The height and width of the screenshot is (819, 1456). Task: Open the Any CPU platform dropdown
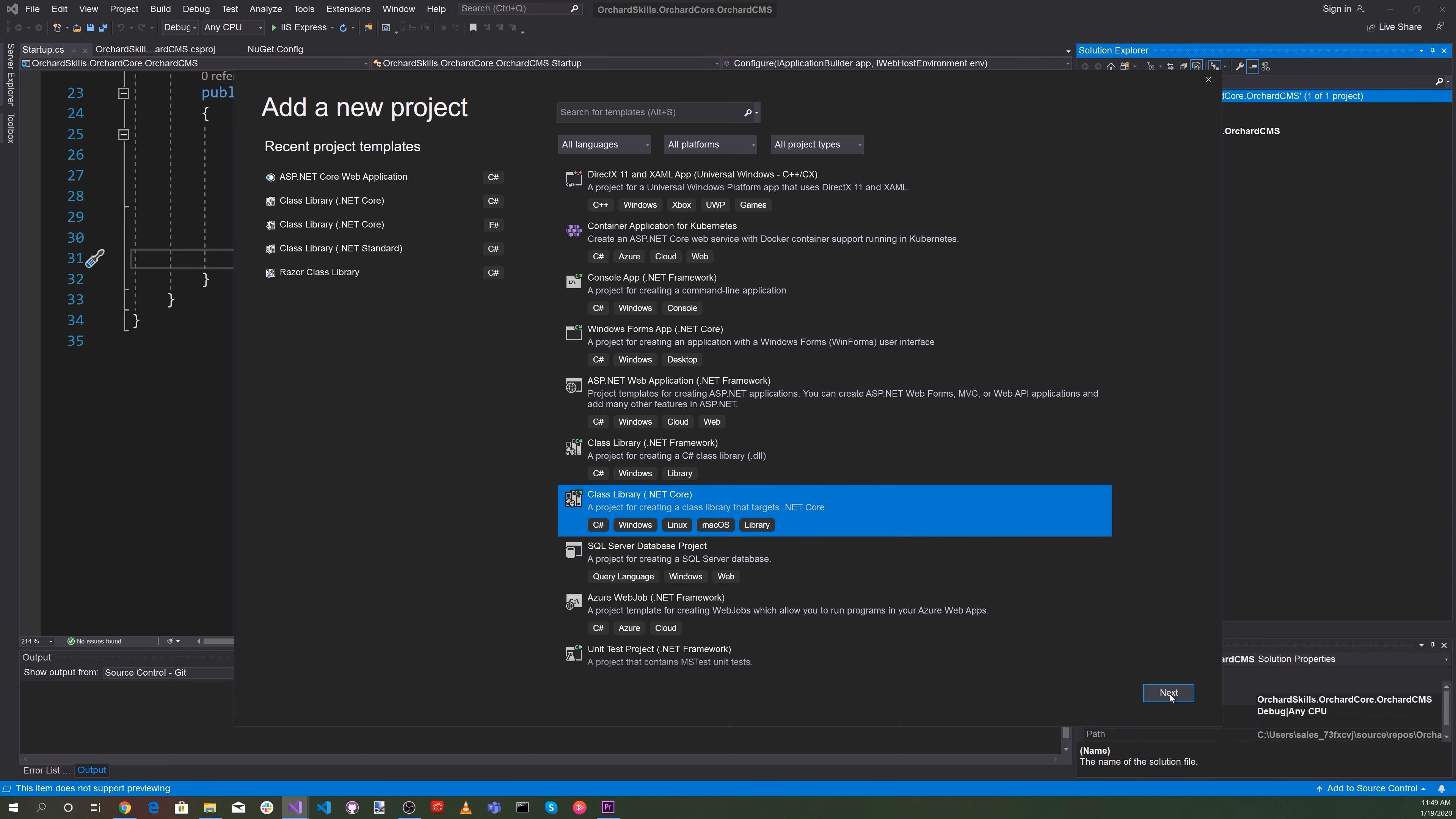tap(233, 28)
